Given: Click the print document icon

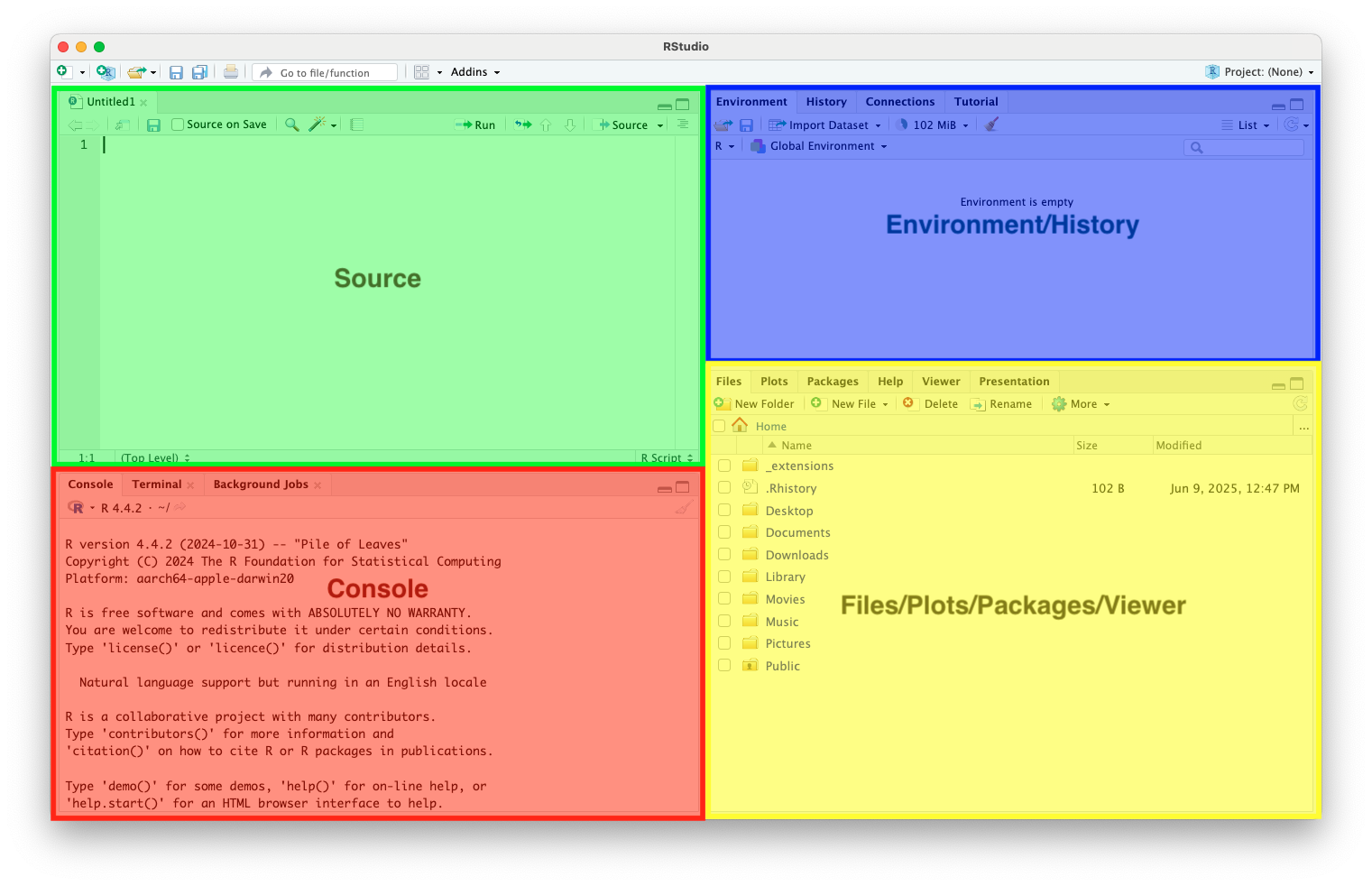Looking at the screenshot, I should tap(231, 72).
